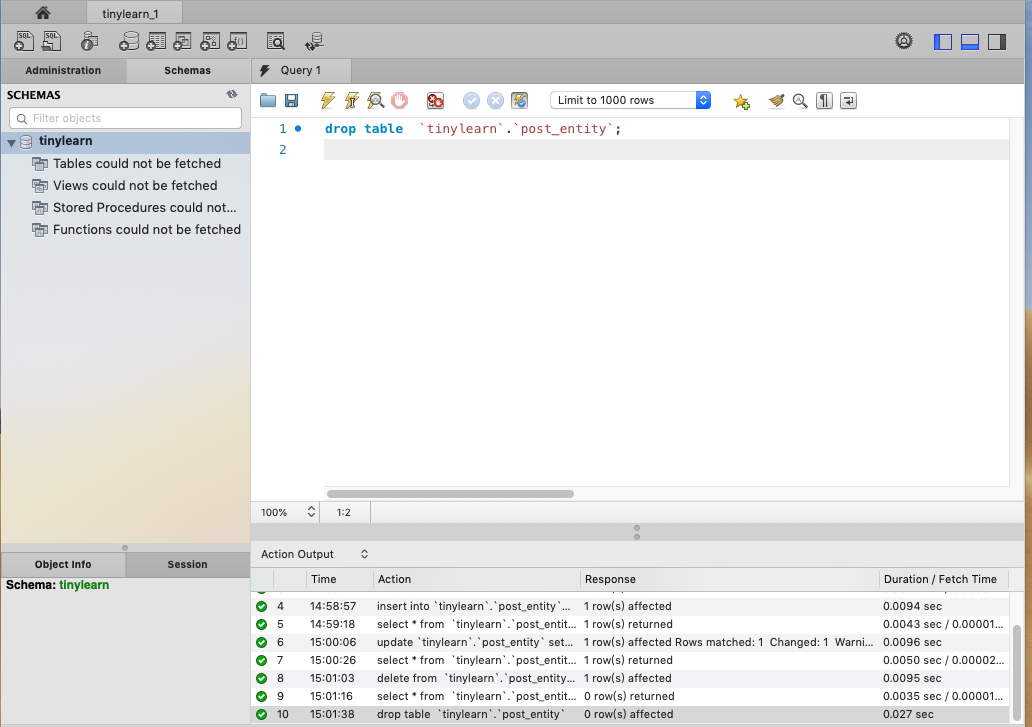
Task: Toggle the bottom output panel
Action: [969, 42]
